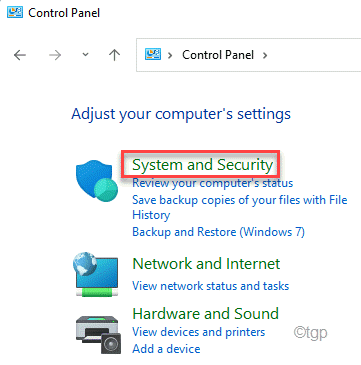
Task: Go forward with the right arrow
Action: (55, 55)
